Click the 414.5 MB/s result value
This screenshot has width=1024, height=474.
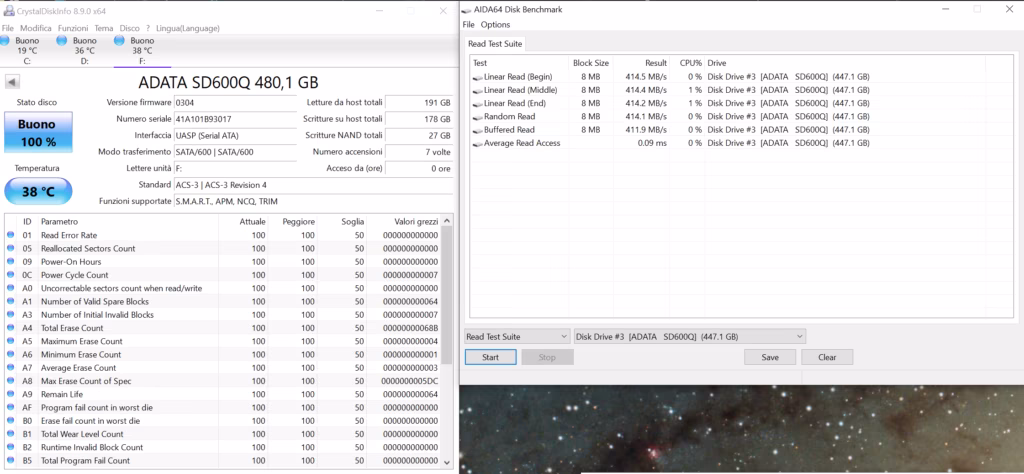coord(646,77)
